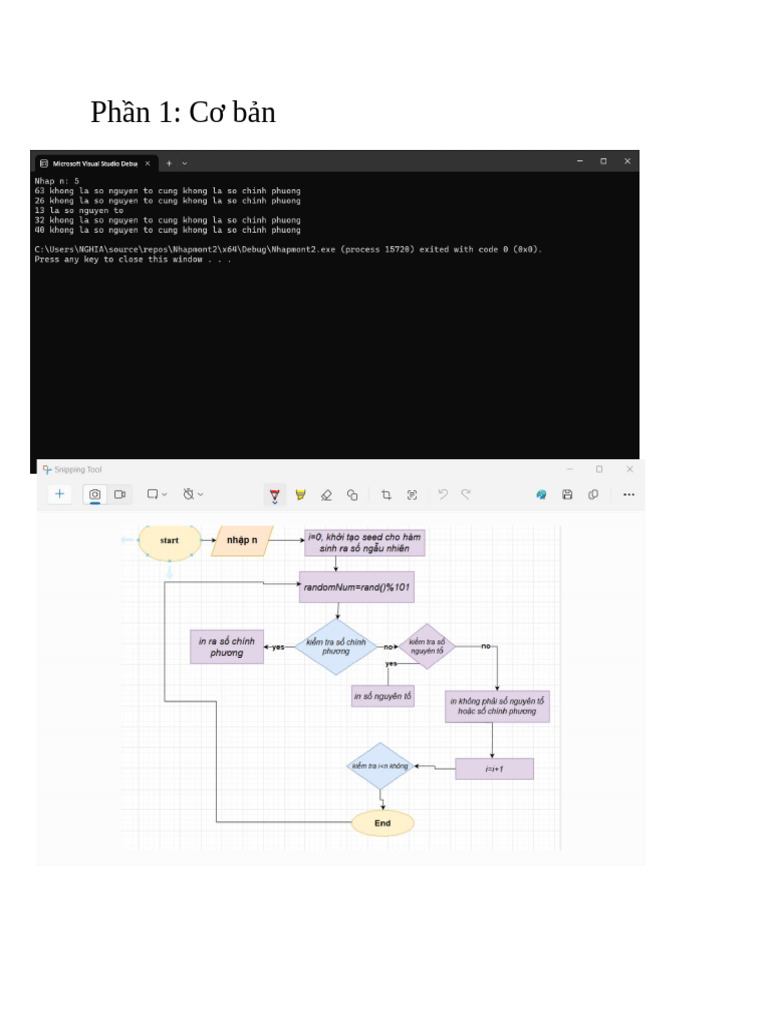Expand the terminal profile dropdown chevron

point(185,162)
